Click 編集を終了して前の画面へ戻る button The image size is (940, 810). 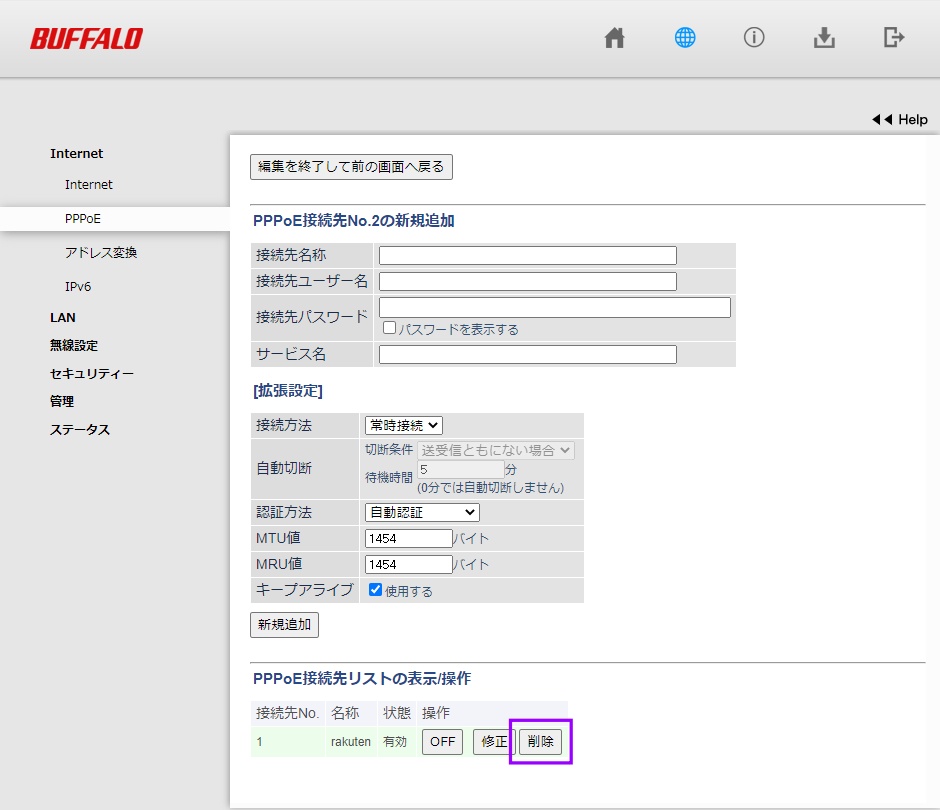pyautogui.click(x=351, y=167)
